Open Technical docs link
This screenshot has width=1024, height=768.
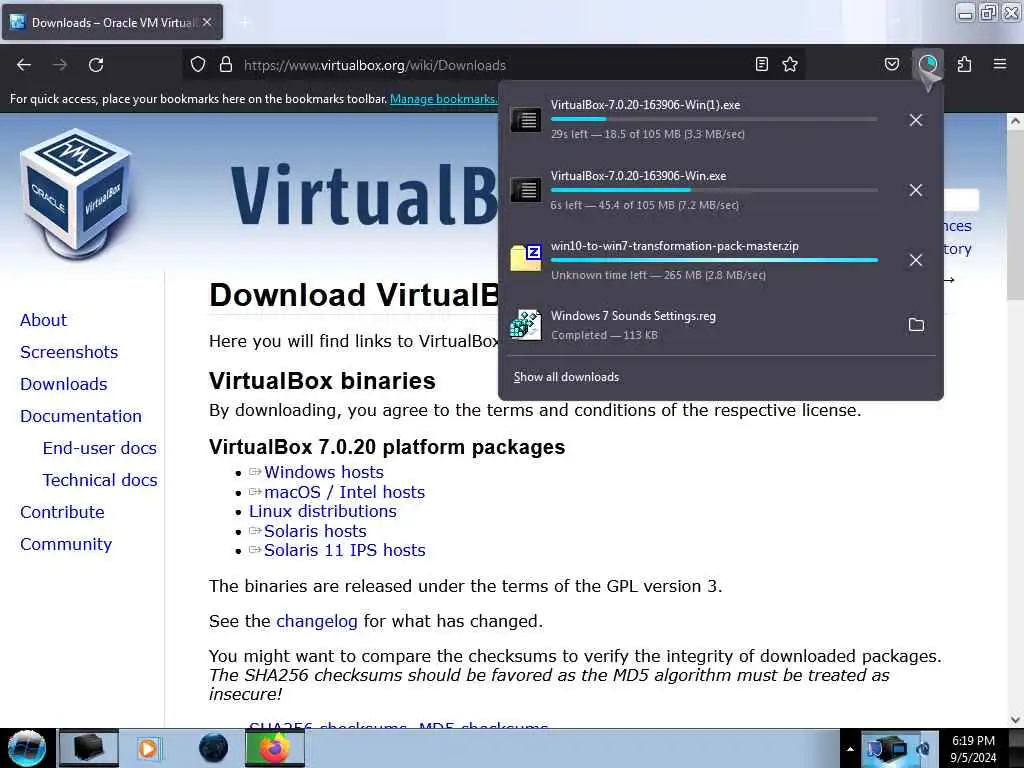(x=100, y=480)
